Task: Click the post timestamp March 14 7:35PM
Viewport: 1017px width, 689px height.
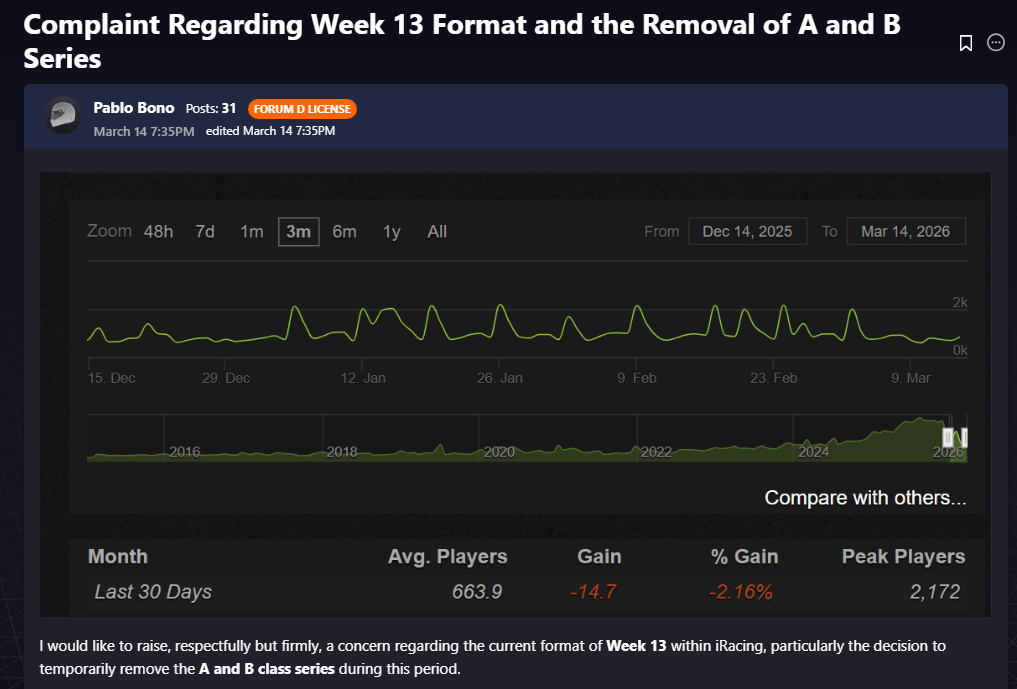Action: (x=143, y=131)
